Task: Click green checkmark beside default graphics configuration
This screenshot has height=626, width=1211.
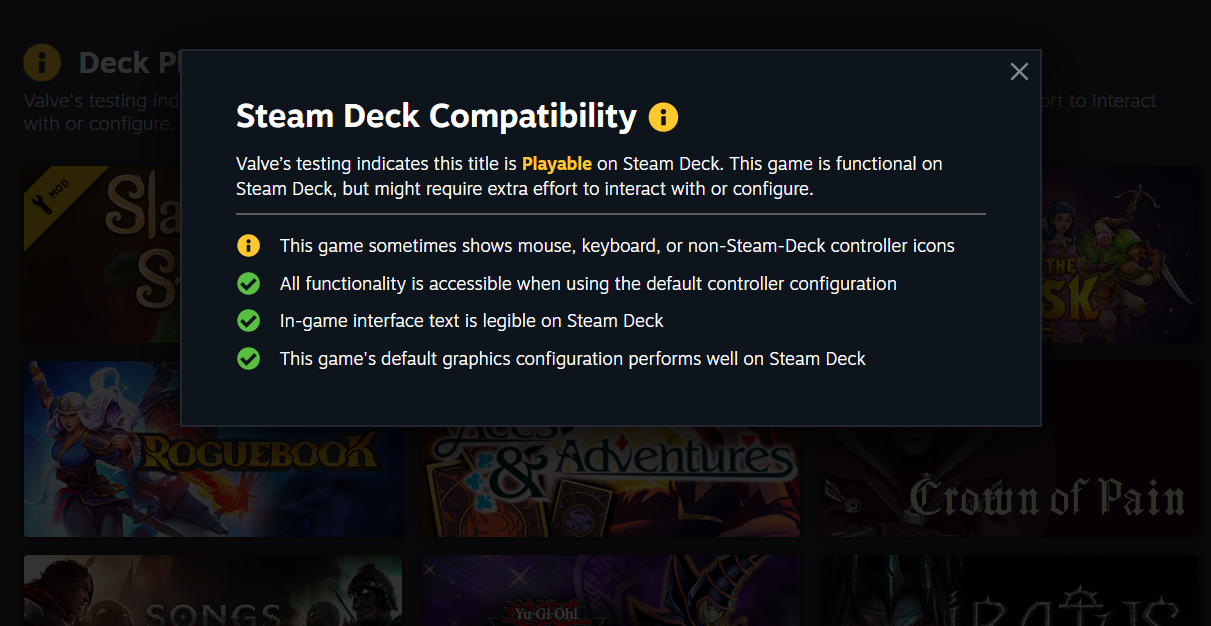Action: pyautogui.click(x=248, y=358)
